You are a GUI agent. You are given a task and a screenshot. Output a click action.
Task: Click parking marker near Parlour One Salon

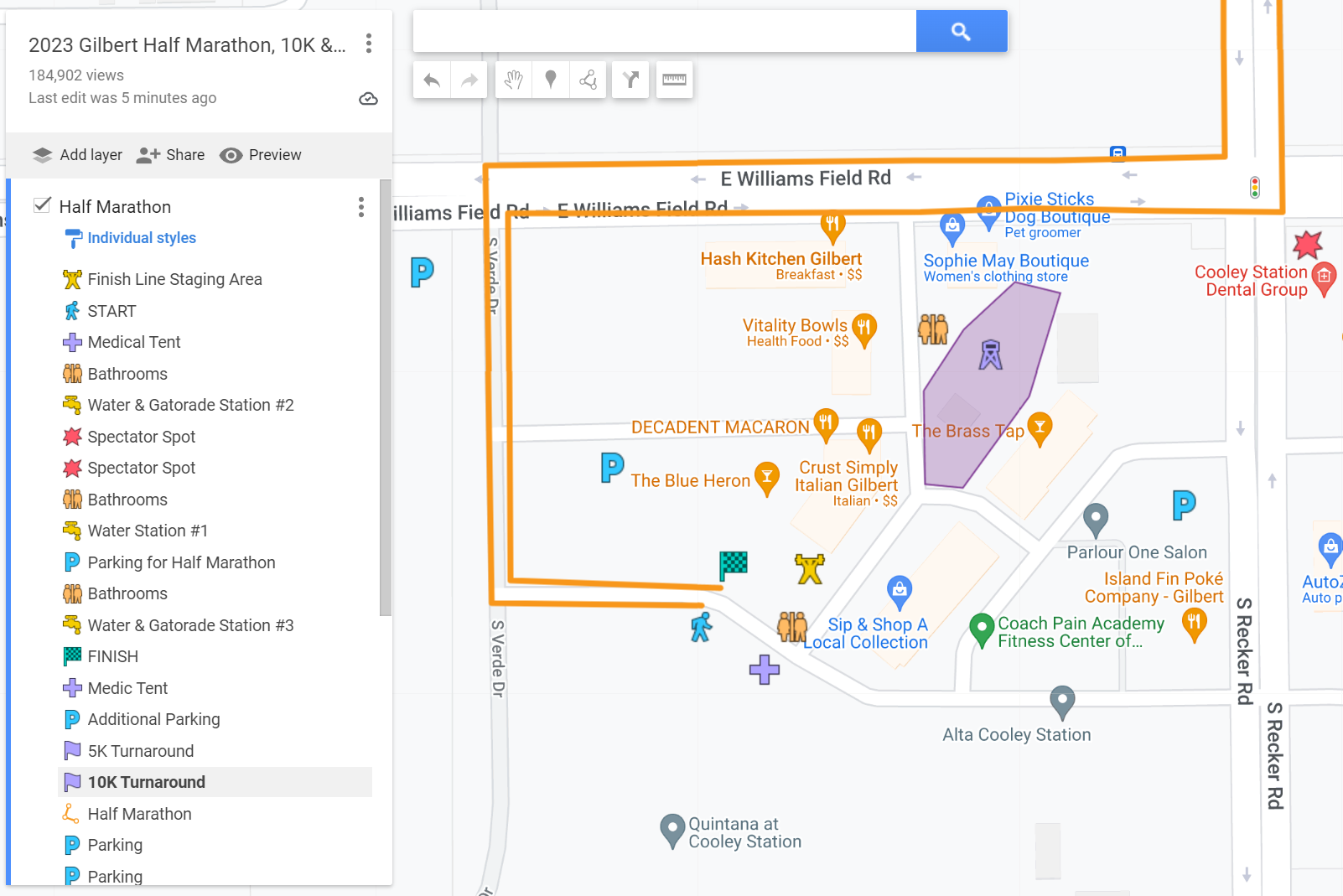[1184, 505]
